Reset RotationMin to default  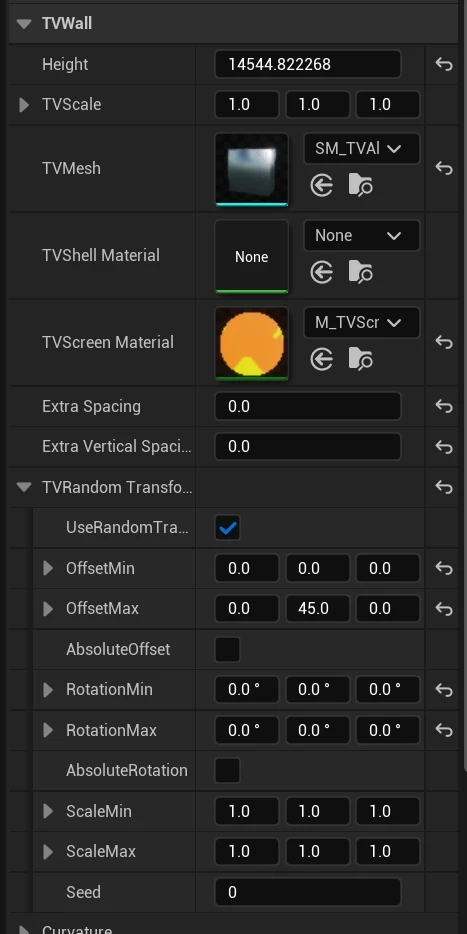click(x=444, y=690)
